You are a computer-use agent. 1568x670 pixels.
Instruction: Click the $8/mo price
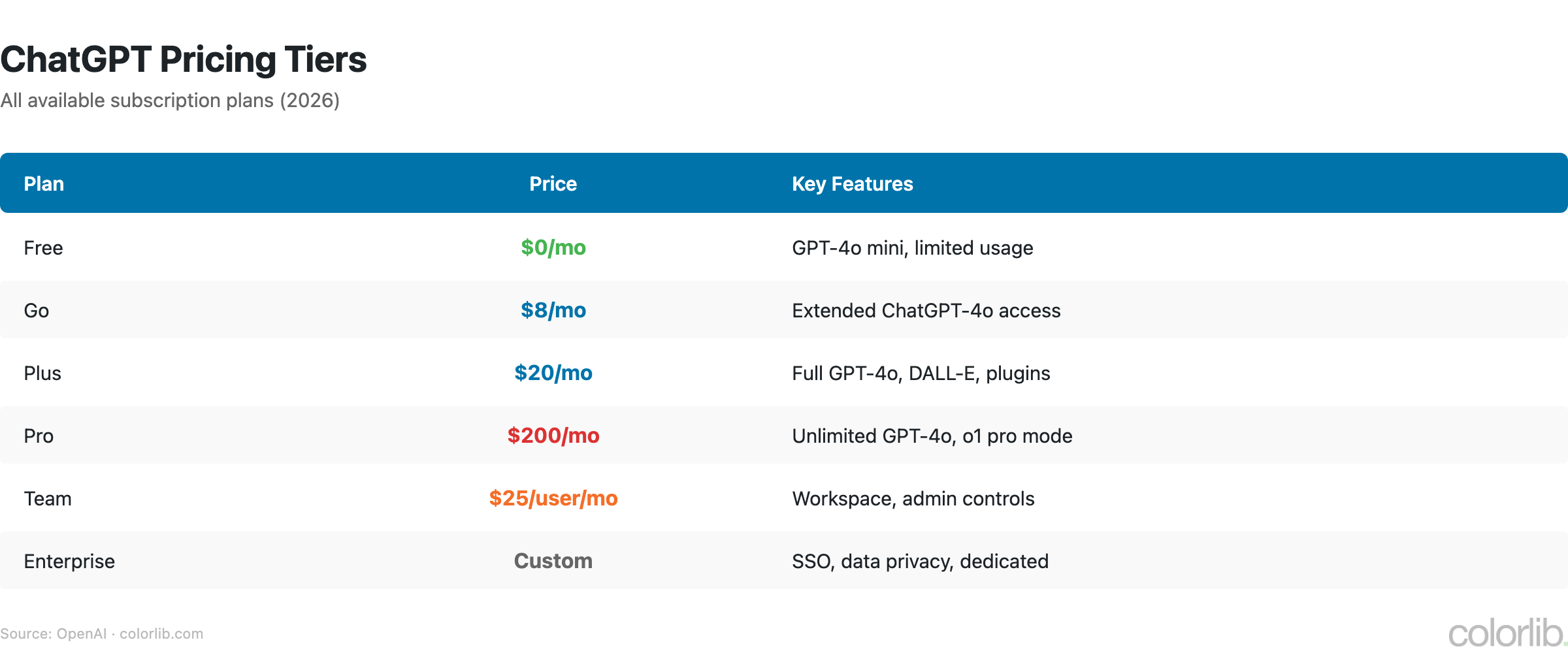[x=553, y=310]
